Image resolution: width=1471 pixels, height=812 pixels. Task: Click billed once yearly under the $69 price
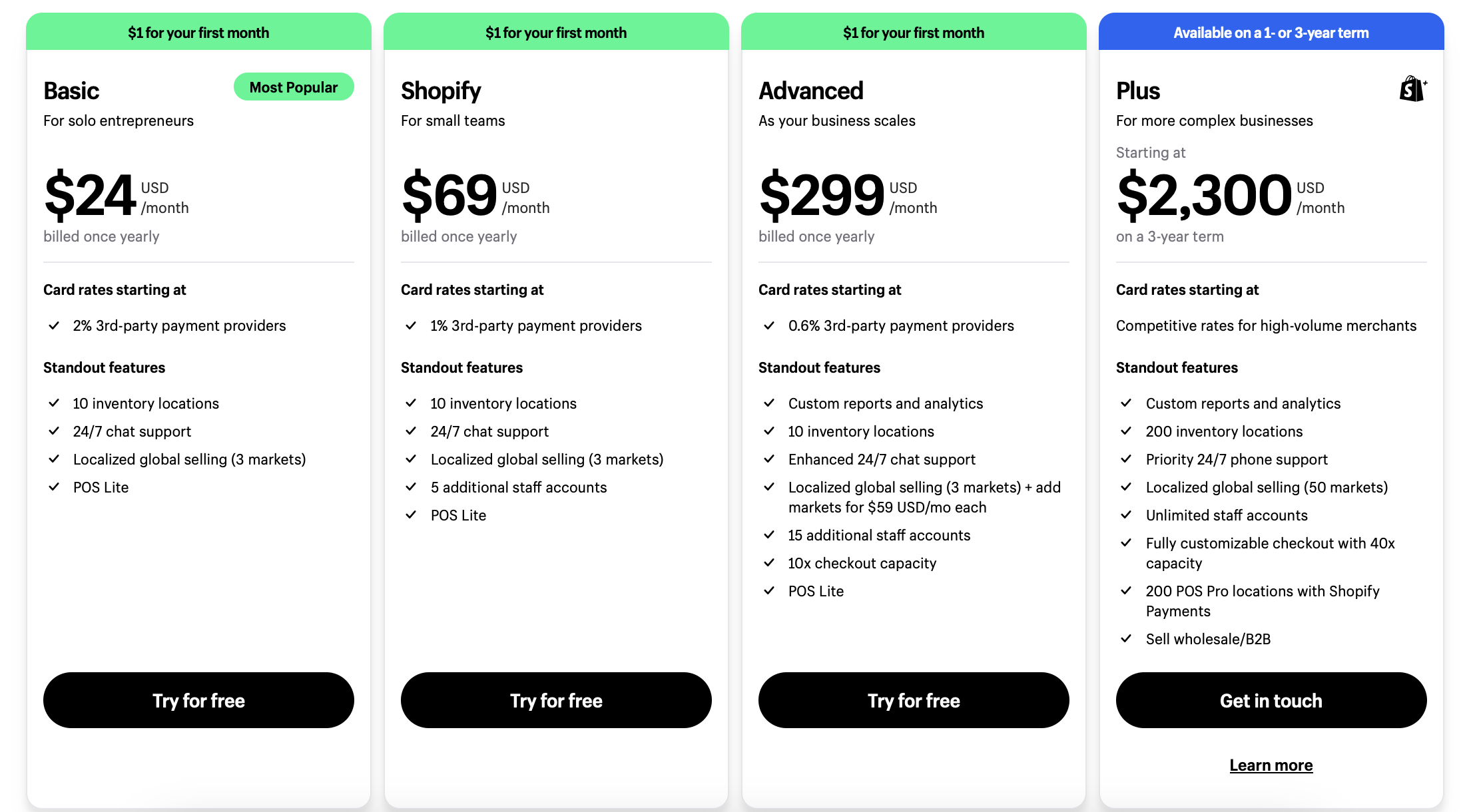459,236
